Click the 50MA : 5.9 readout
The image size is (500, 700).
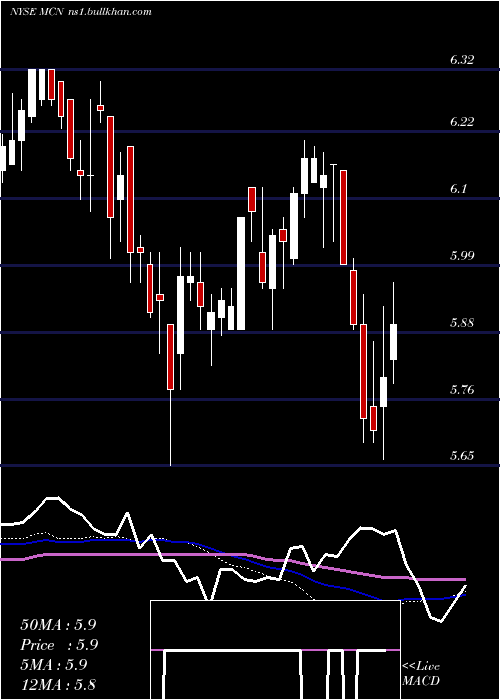point(58,625)
